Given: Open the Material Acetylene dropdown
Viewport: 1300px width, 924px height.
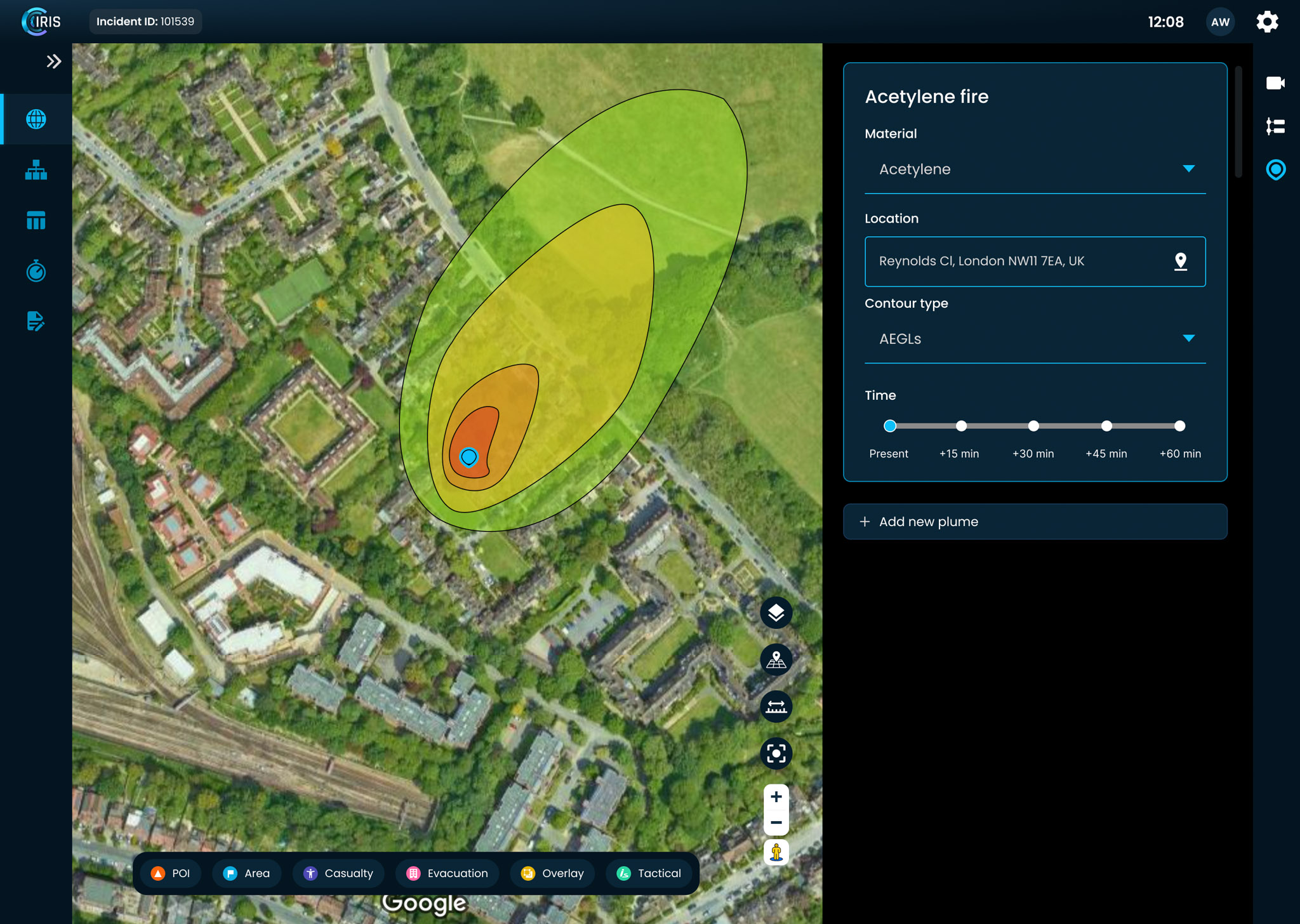Looking at the screenshot, I should 1035,169.
